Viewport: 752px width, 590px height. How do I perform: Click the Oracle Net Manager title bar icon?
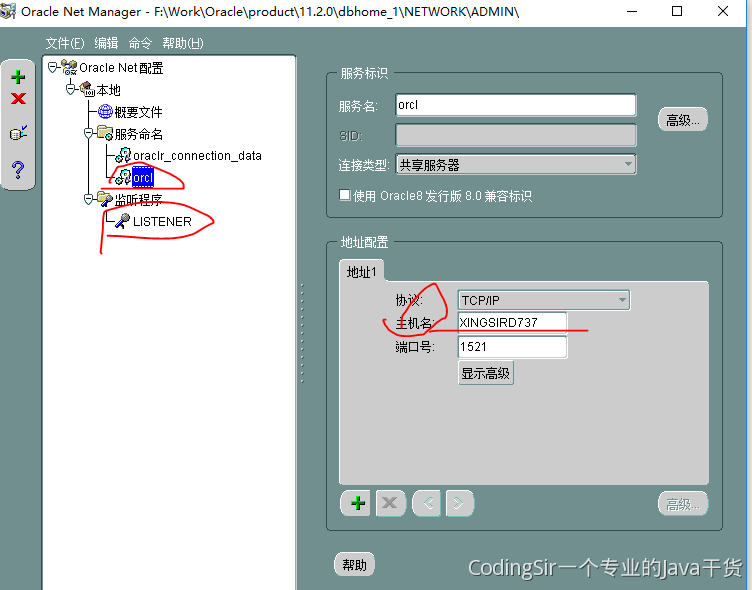coord(8,11)
